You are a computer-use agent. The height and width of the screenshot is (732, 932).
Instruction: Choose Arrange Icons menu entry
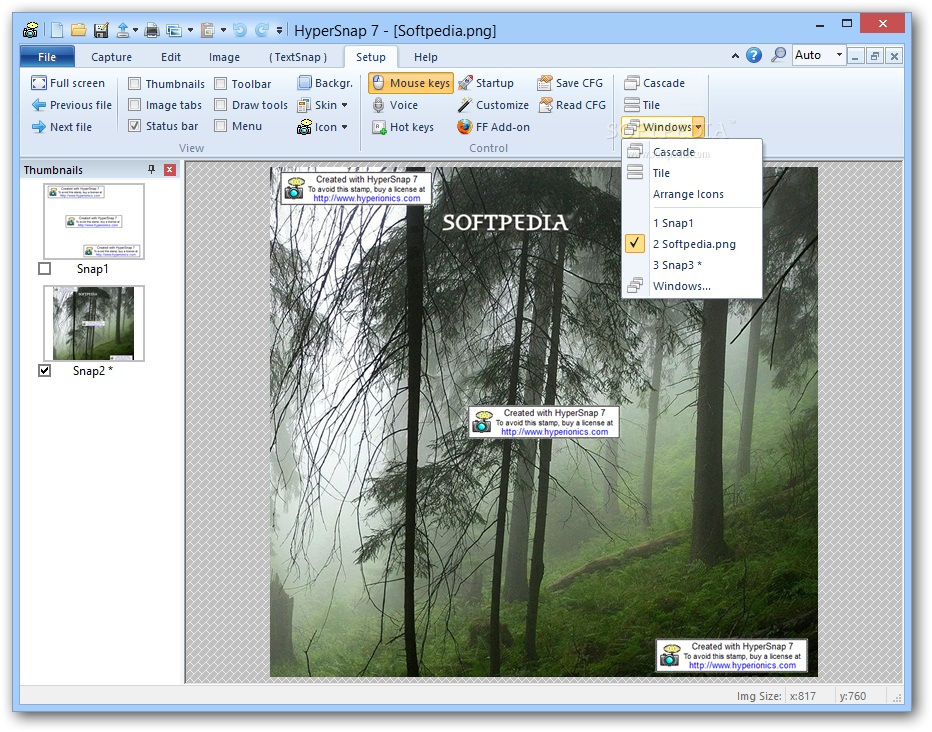pyautogui.click(x=692, y=194)
